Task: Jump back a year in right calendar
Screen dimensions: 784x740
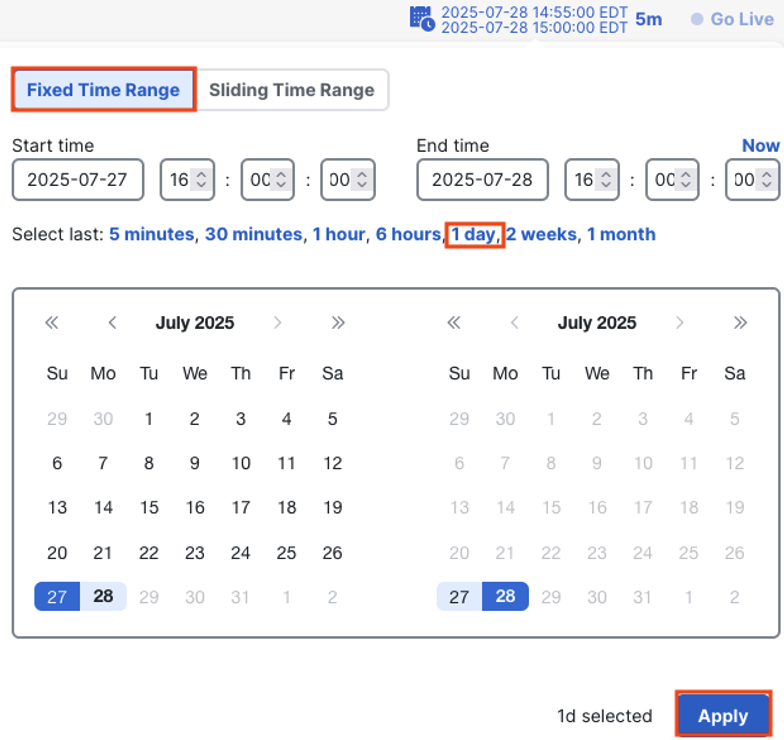Action: [x=454, y=322]
